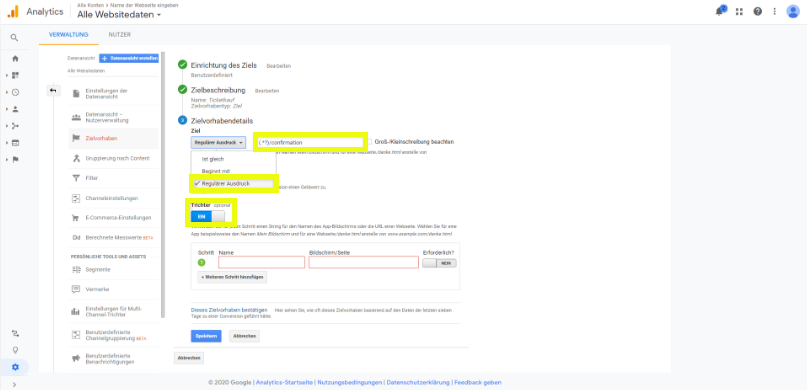The image size is (807, 390).
Task: Click the Vermerke speech bubble icon
Action: click(x=76, y=289)
